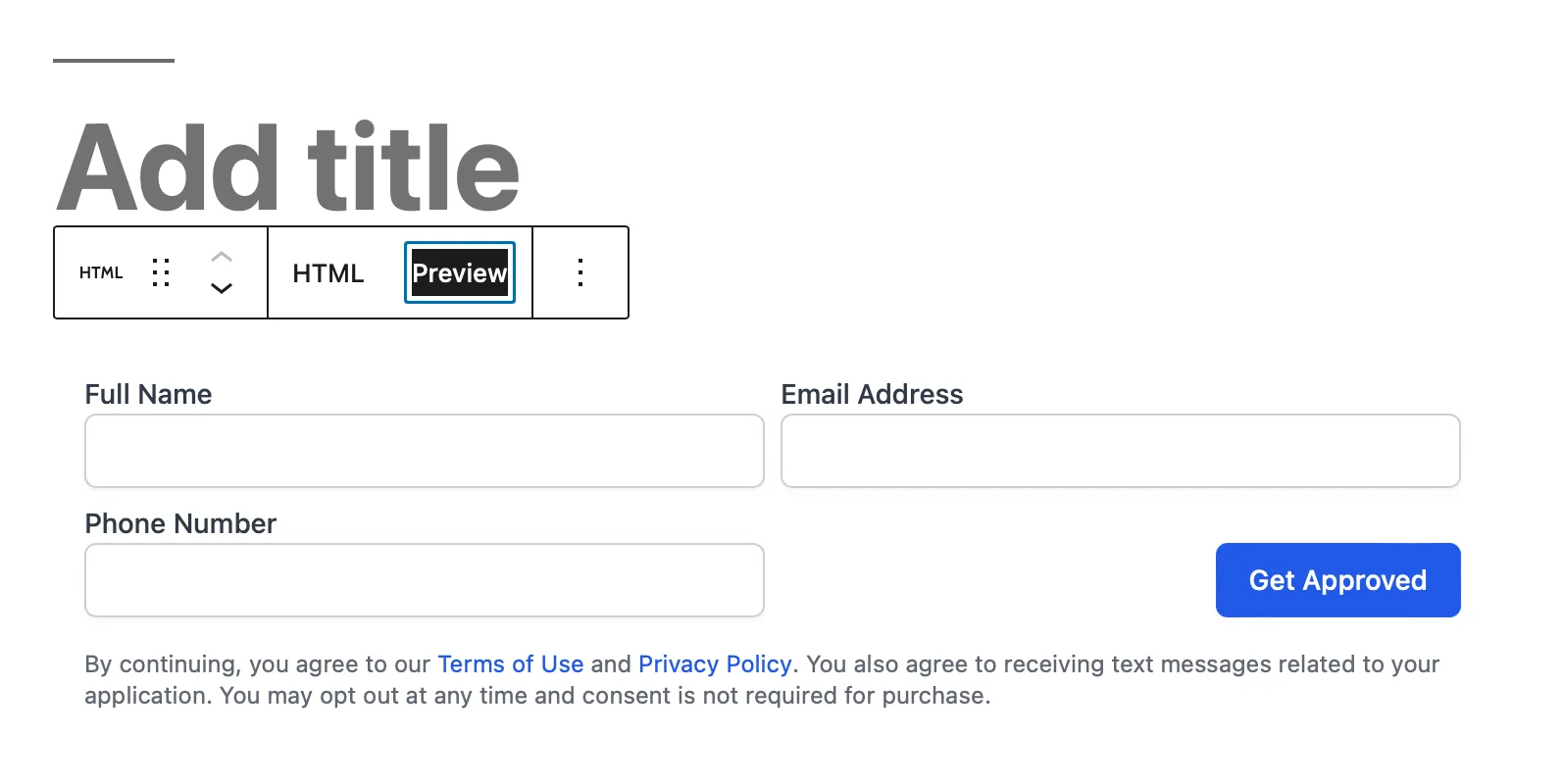Click the Email Address label
Screen dimensions: 1563x784
click(872, 394)
